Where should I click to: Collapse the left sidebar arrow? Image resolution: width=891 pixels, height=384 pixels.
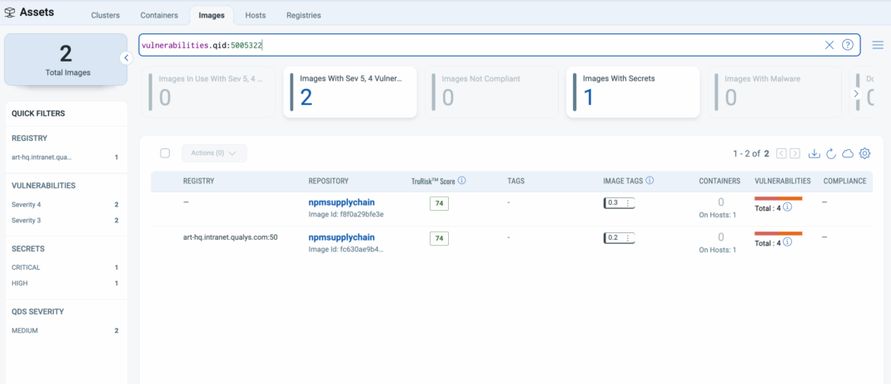pyautogui.click(x=126, y=58)
